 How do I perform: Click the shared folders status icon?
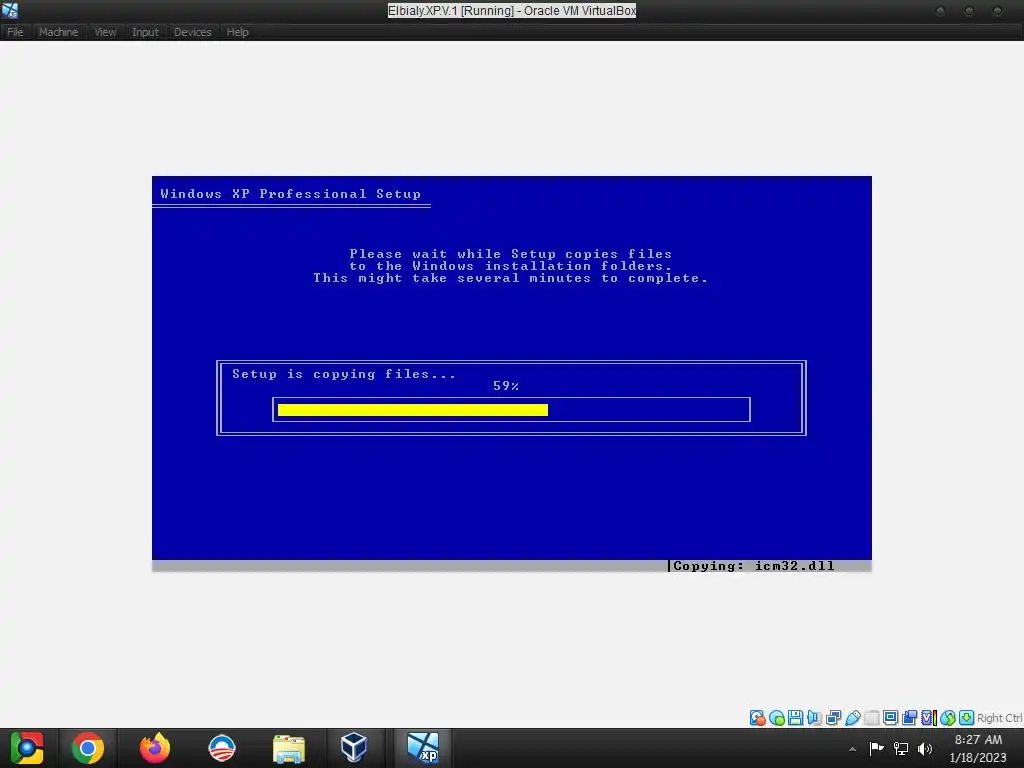(872, 718)
